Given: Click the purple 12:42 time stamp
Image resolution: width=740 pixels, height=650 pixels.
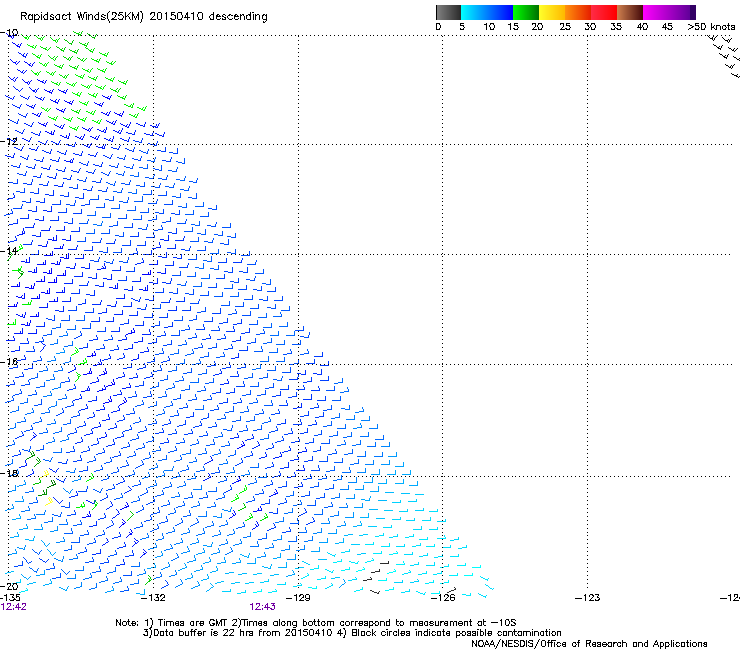Looking at the screenshot, I should click(13, 607).
